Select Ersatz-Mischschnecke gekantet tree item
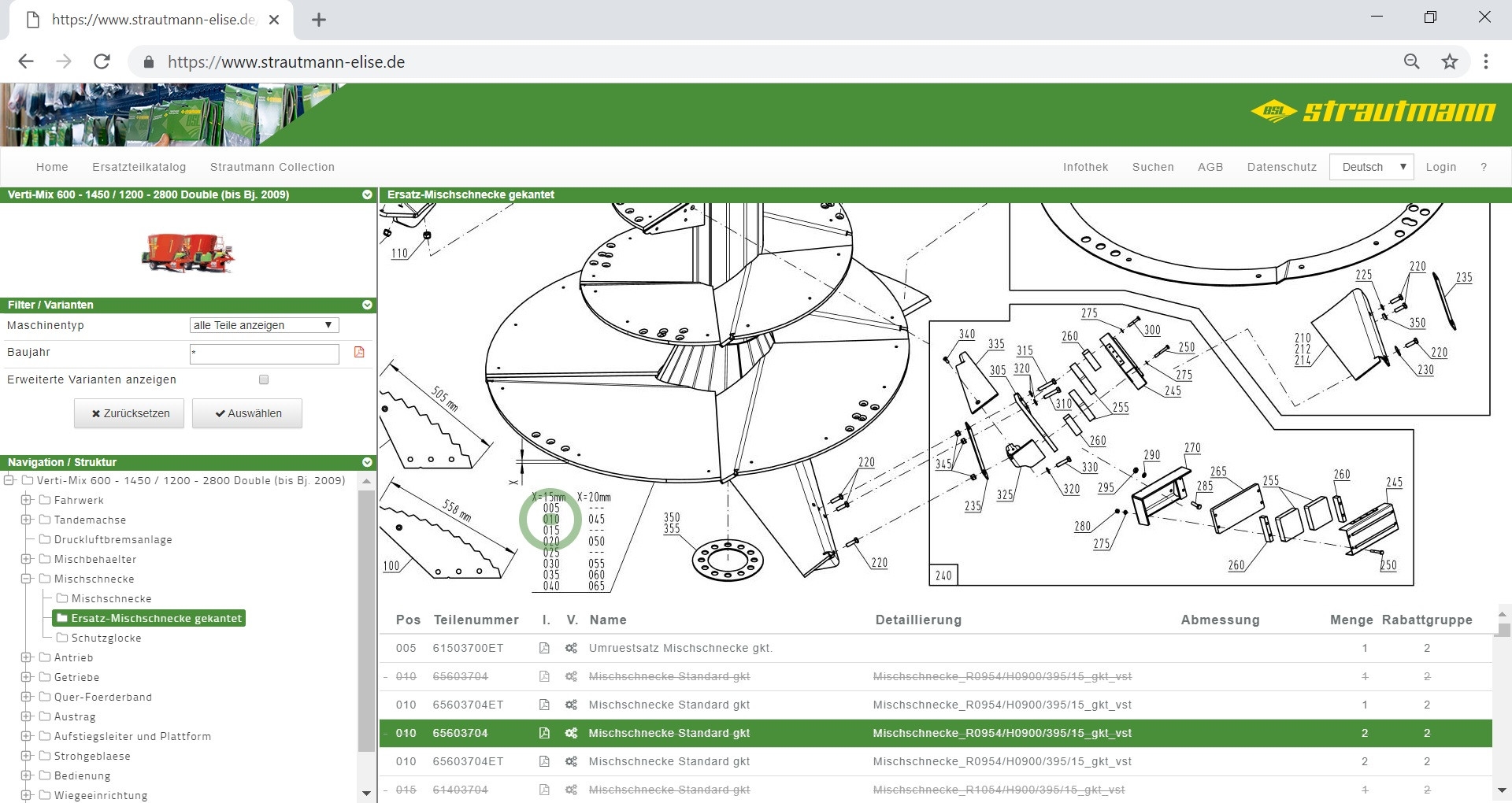Screen dimensions: 1512x803 (x=149, y=618)
